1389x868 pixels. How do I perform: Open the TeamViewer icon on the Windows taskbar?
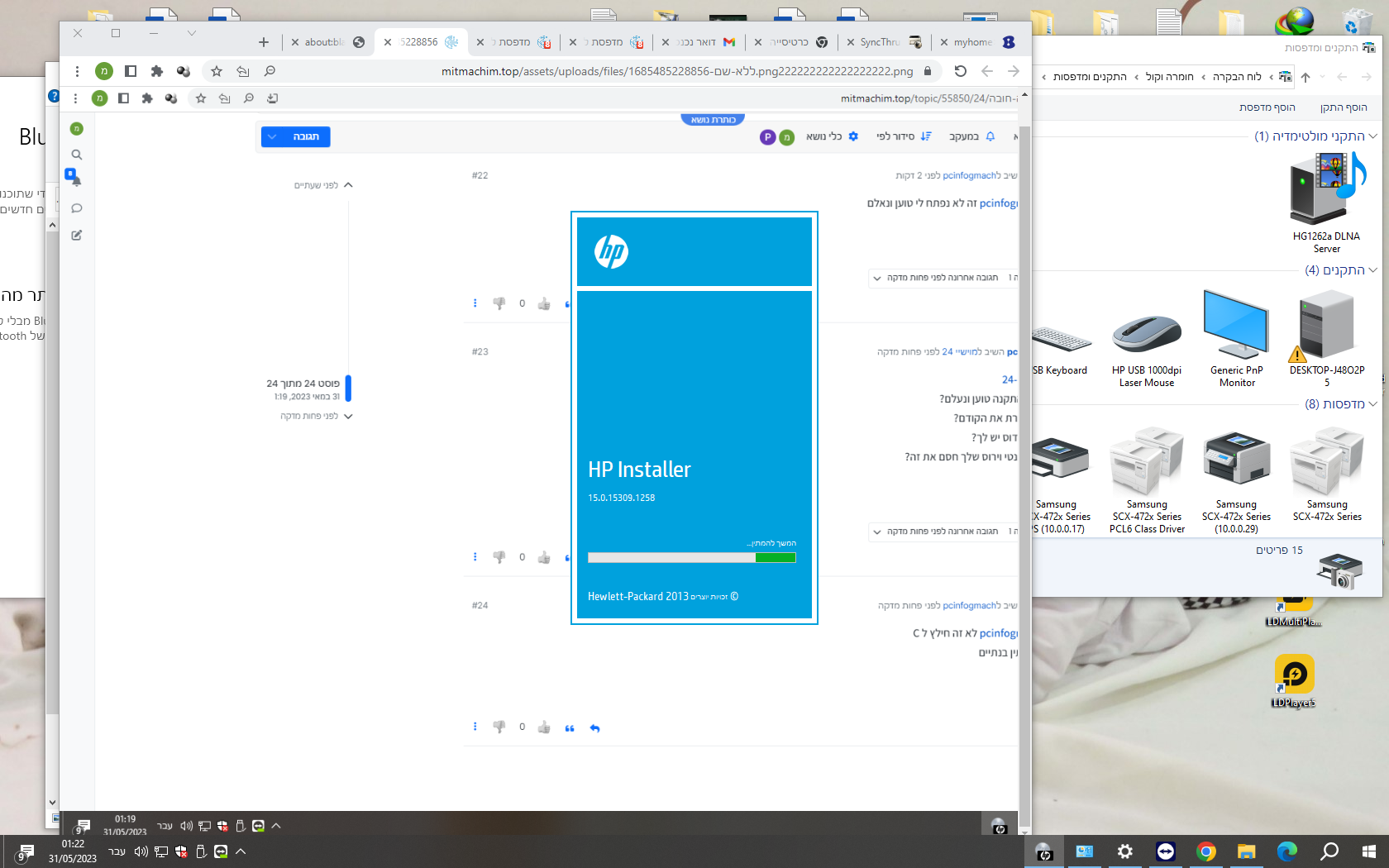click(x=1166, y=851)
